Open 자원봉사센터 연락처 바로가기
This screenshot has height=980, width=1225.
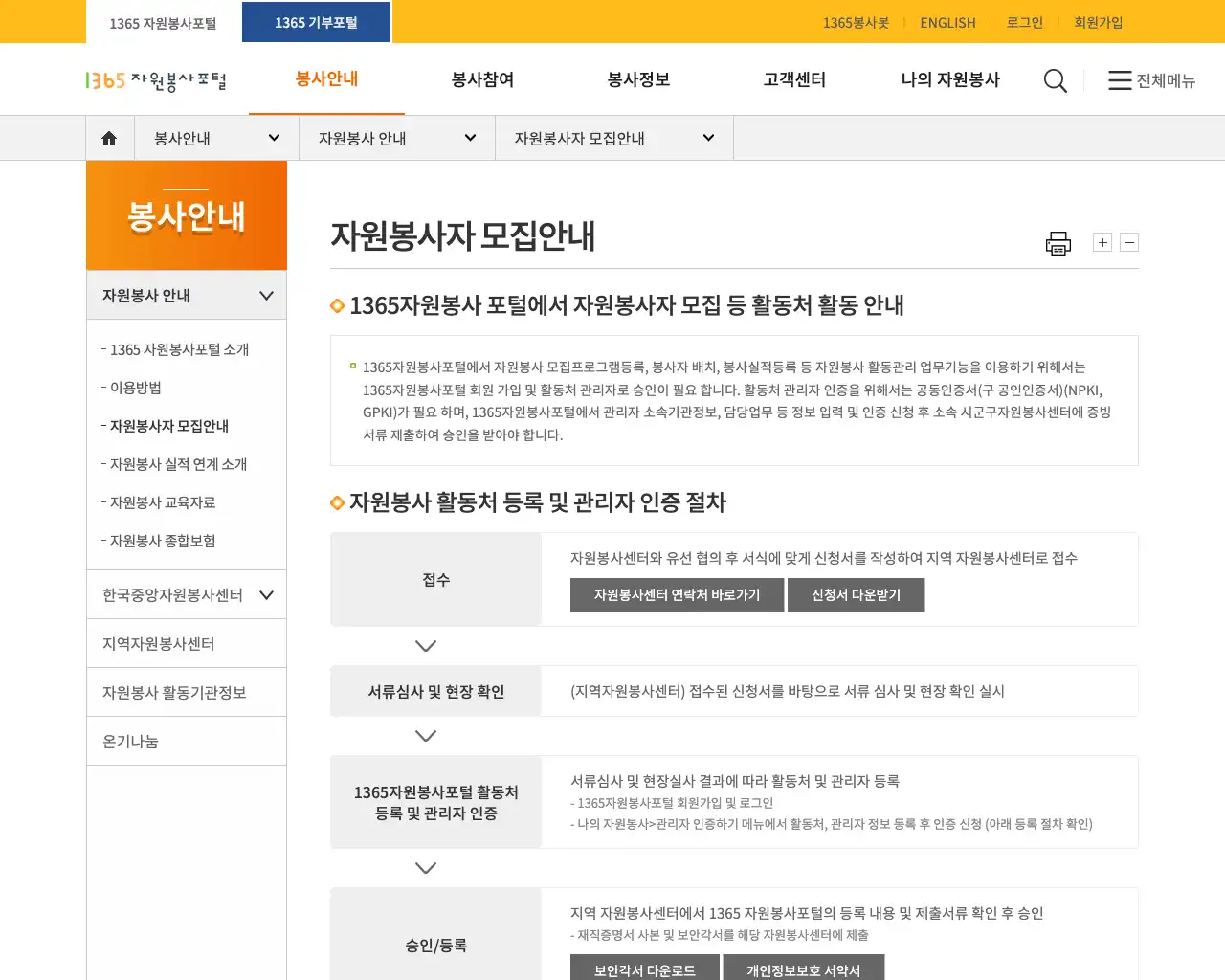tap(677, 594)
